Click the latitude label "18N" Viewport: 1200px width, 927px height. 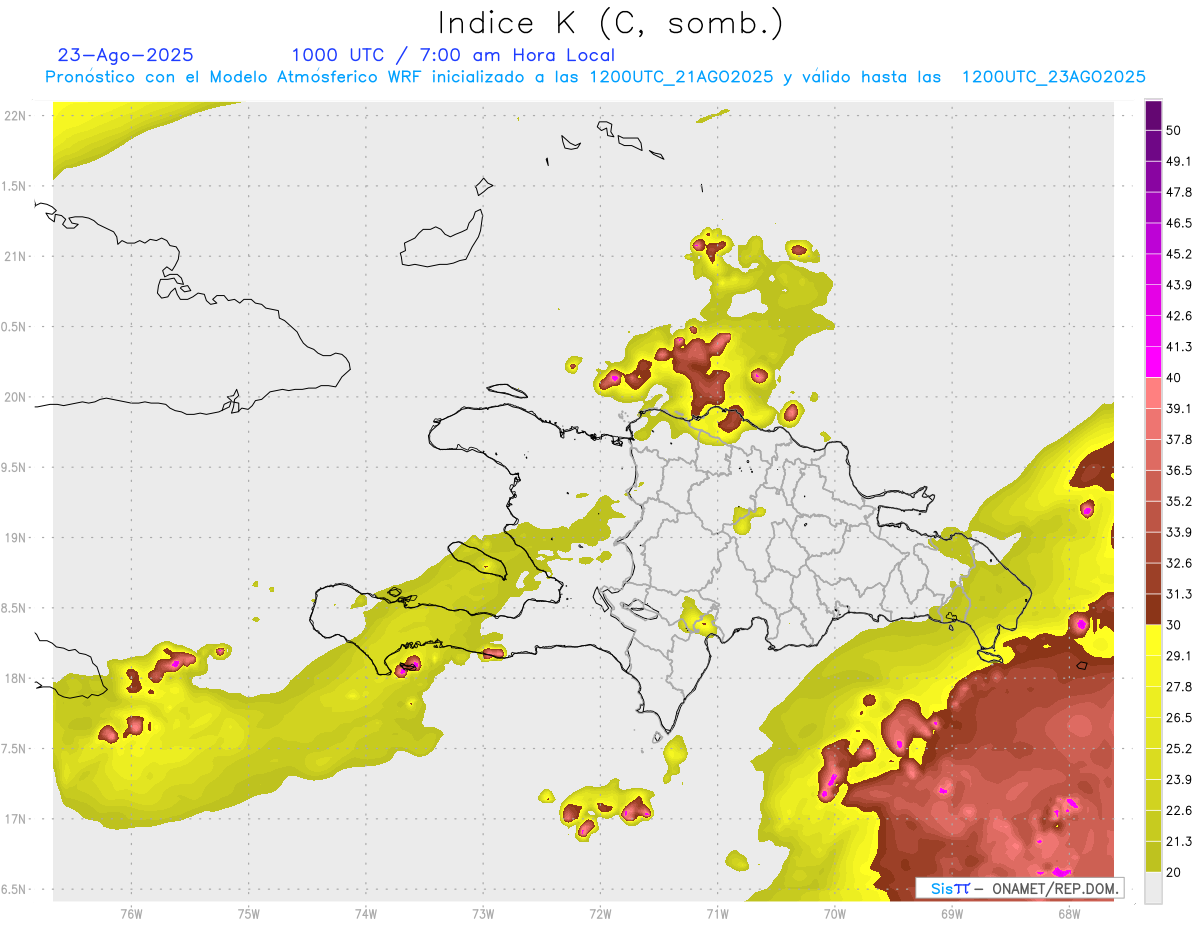coord(16,679)
